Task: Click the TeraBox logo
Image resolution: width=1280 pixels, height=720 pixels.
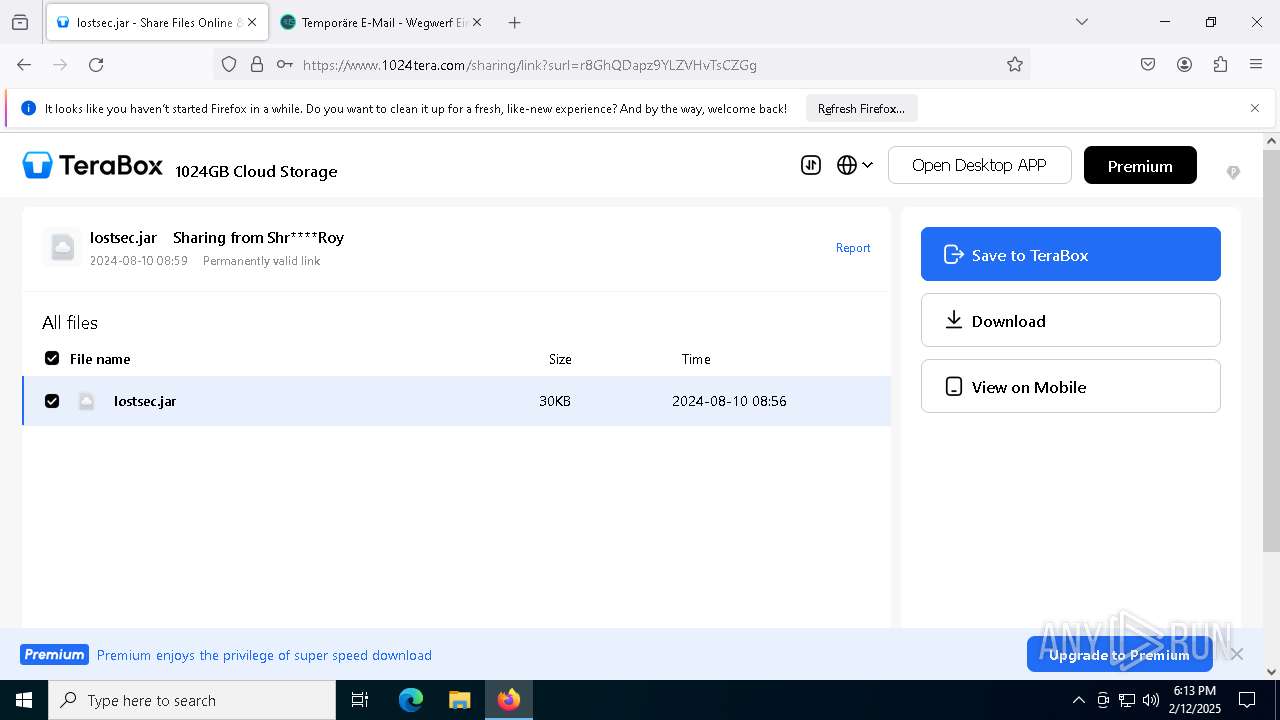Action: [x=92, y=166]
